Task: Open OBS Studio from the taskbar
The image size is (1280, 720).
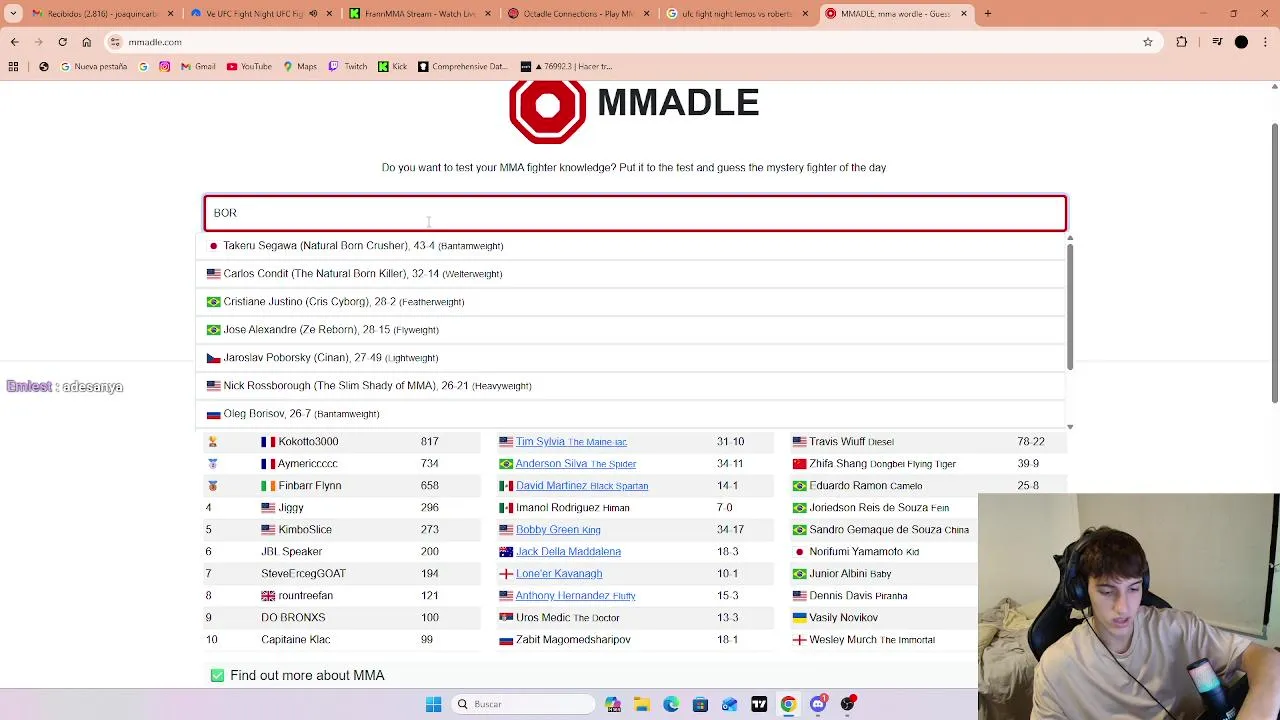Action: click(848, 704)
